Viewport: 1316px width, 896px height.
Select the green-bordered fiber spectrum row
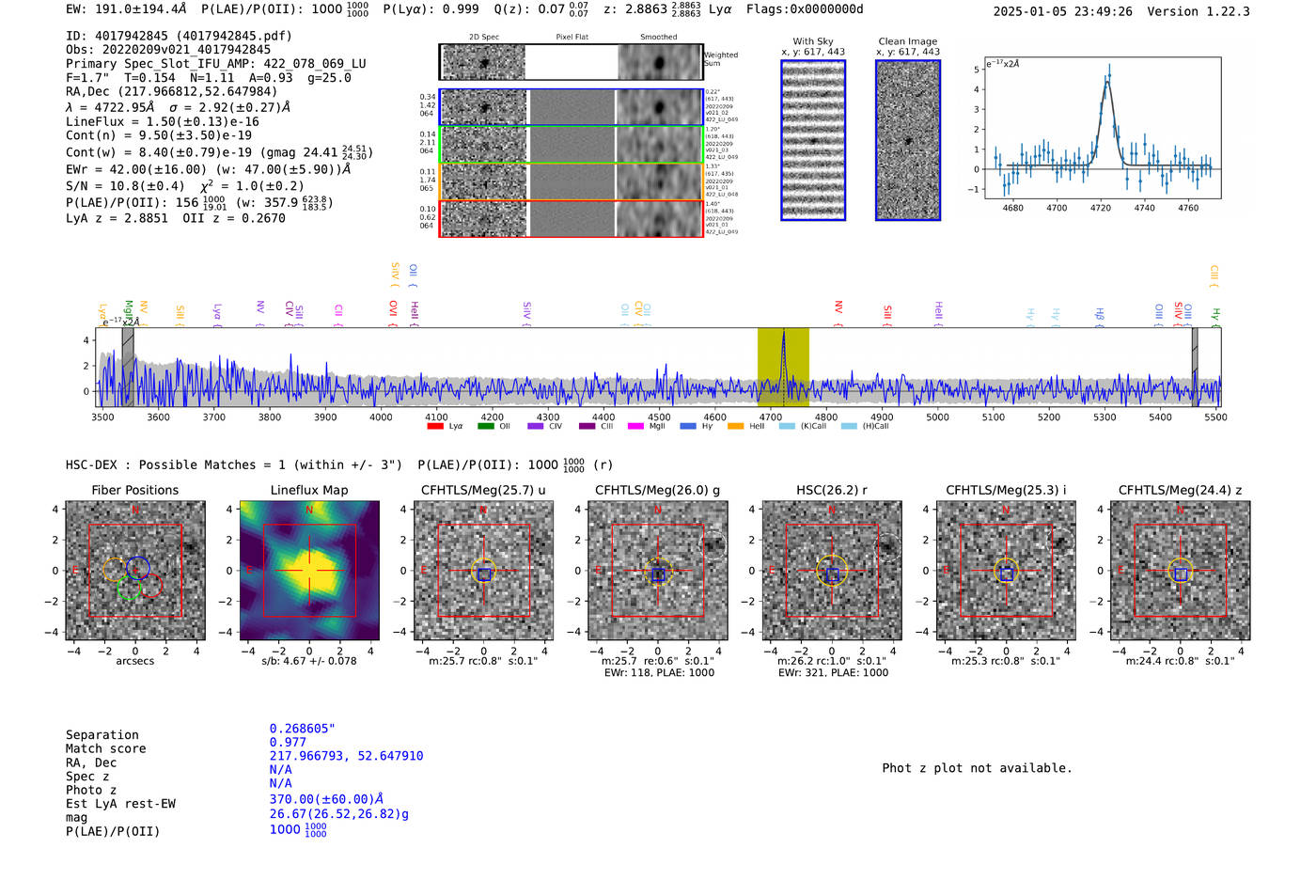click(571, 145)
